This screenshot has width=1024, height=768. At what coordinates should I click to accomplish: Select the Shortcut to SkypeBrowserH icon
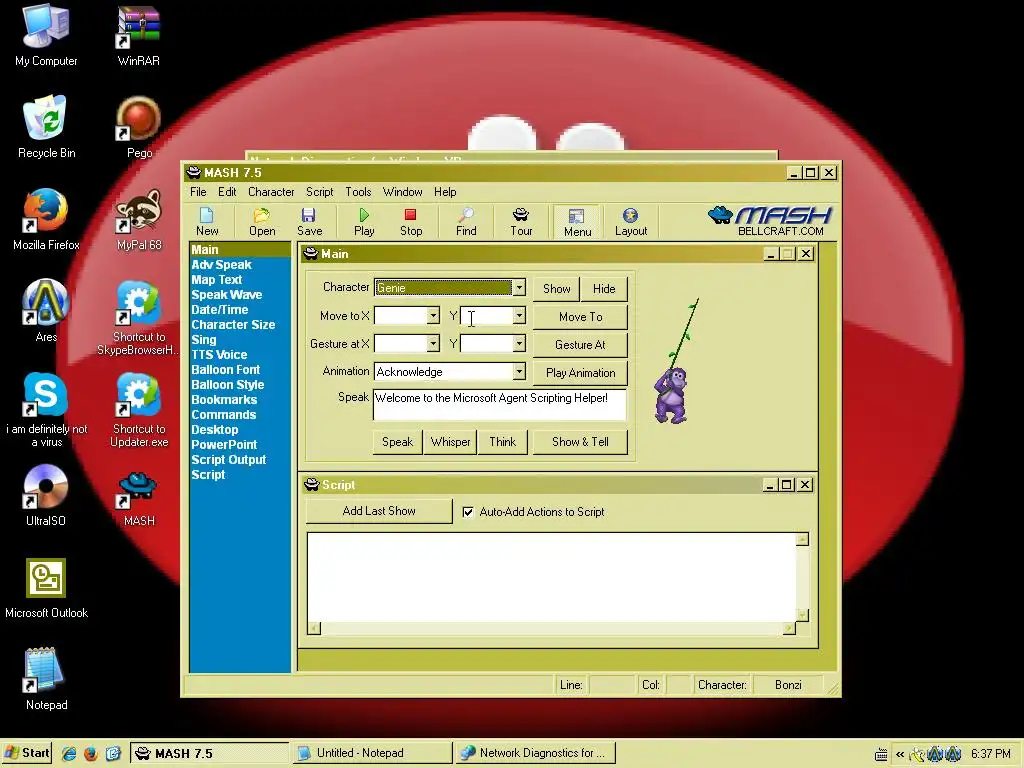(138, 318)
